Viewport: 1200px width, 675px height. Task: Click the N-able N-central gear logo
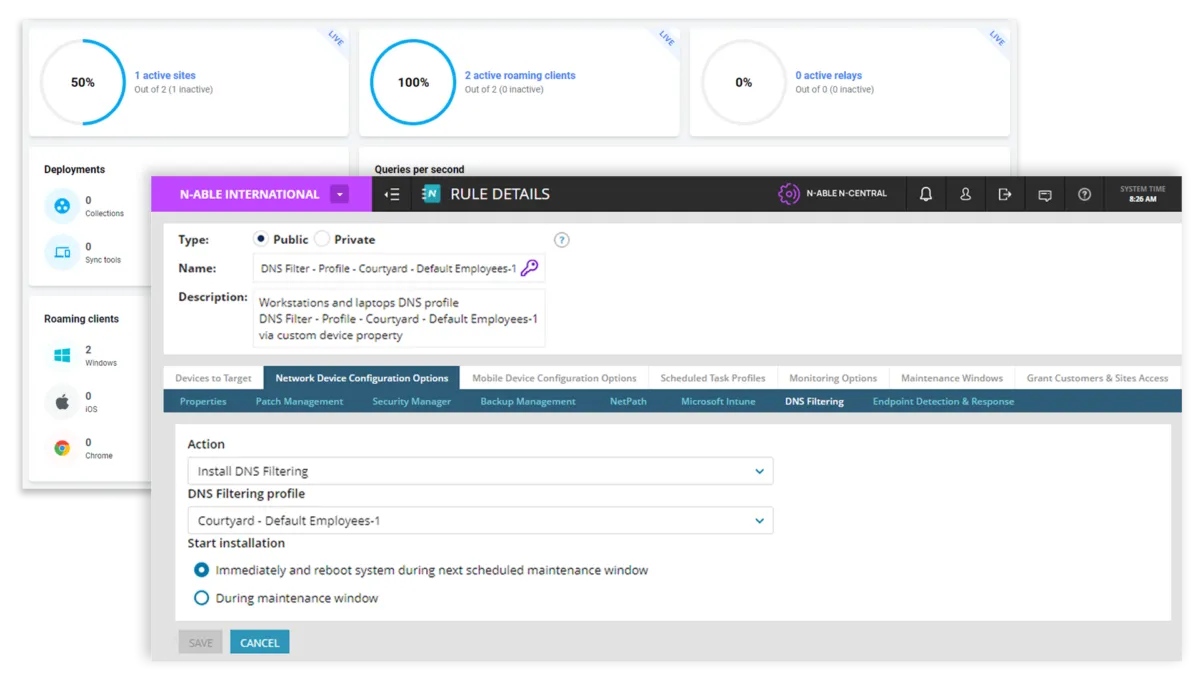tap(789, 194)
